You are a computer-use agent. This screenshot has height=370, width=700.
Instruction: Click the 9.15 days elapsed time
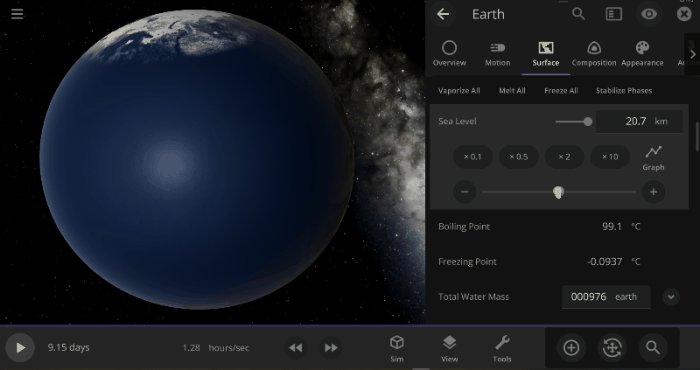(x=69, y=348)
